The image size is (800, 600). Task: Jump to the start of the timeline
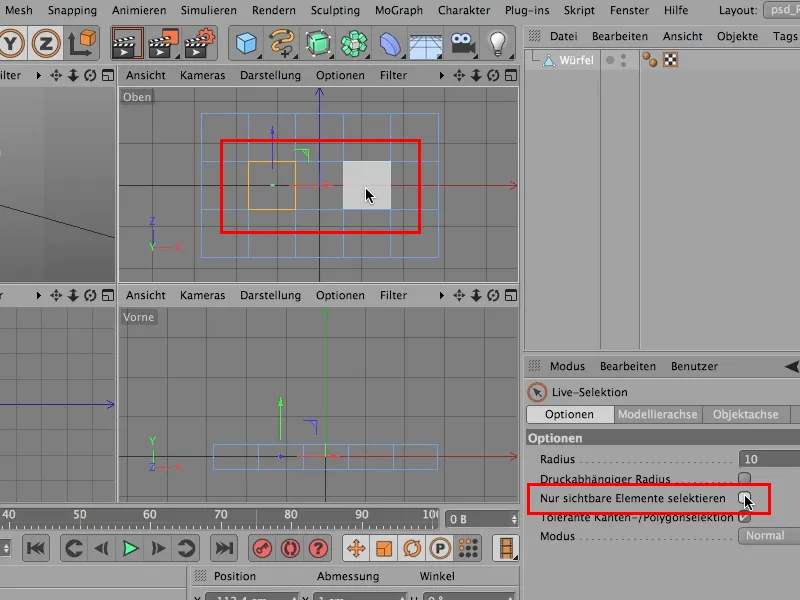(x=36, y=548)
